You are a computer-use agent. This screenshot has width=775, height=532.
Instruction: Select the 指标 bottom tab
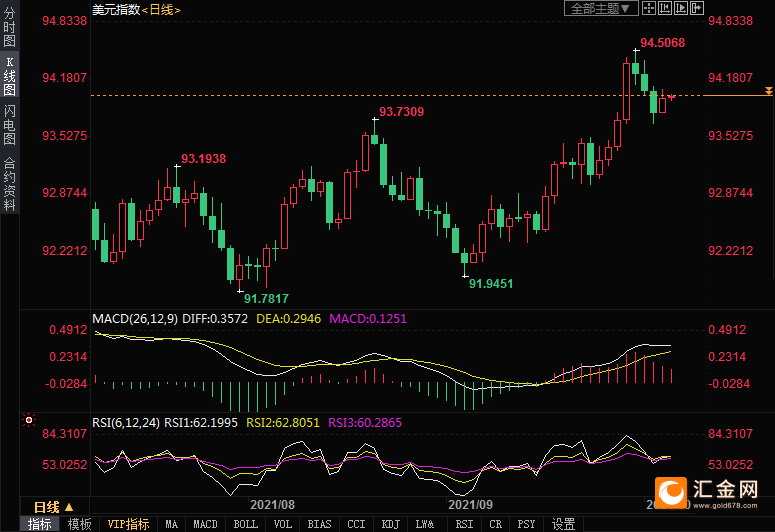[x=40, y=524]
